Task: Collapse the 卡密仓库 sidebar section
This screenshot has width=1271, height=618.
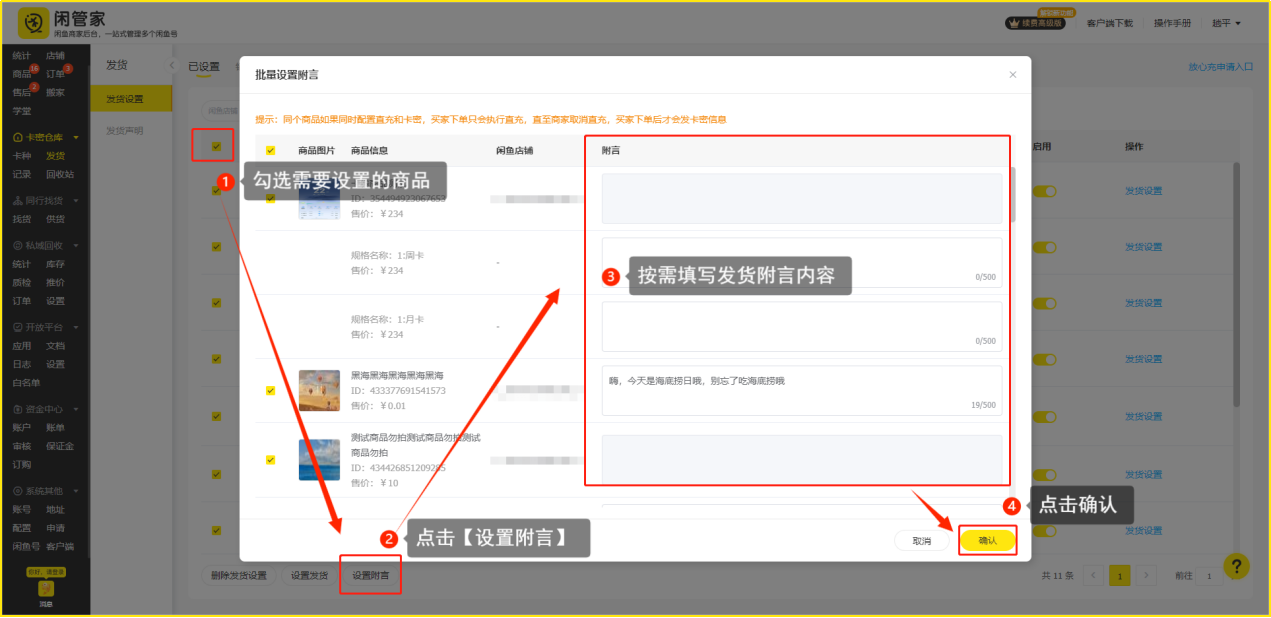Action: (76, 137)
